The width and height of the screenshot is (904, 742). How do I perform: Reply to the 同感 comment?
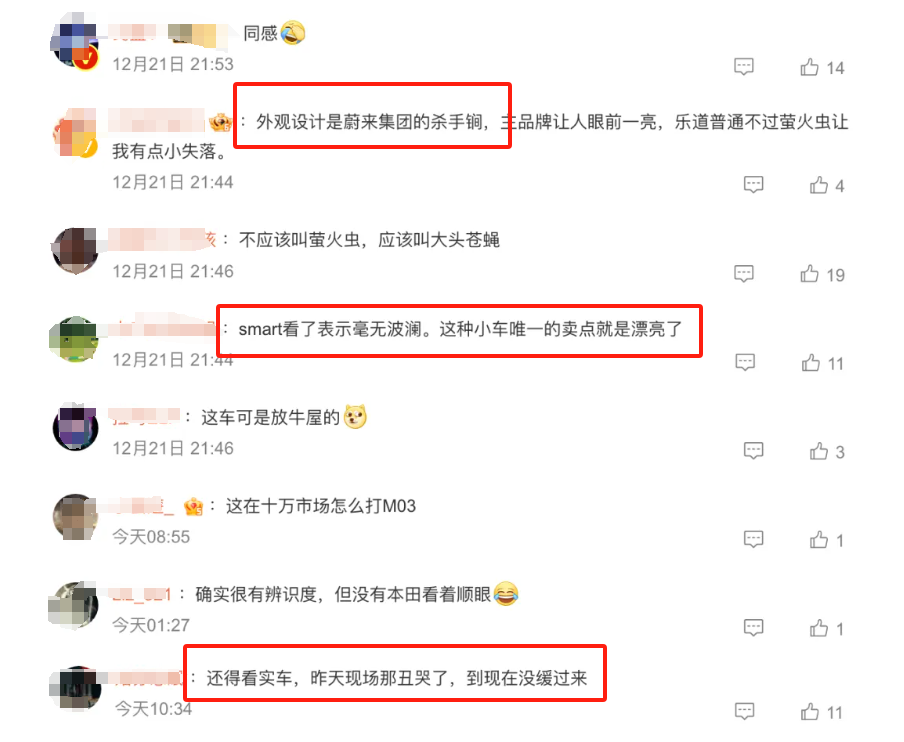(x=744, y=67)
